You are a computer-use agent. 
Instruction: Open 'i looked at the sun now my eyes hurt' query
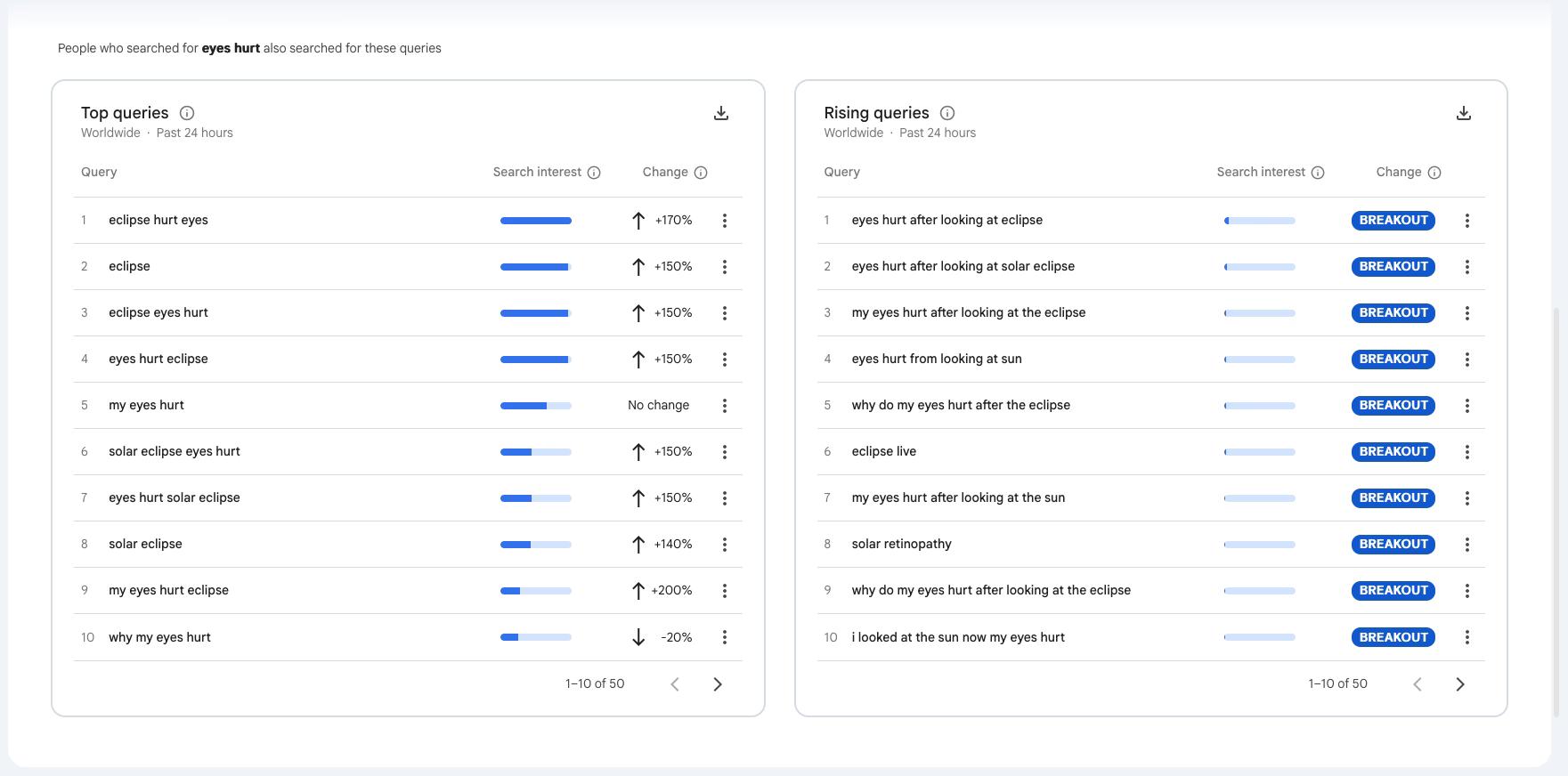click(958, 637)
